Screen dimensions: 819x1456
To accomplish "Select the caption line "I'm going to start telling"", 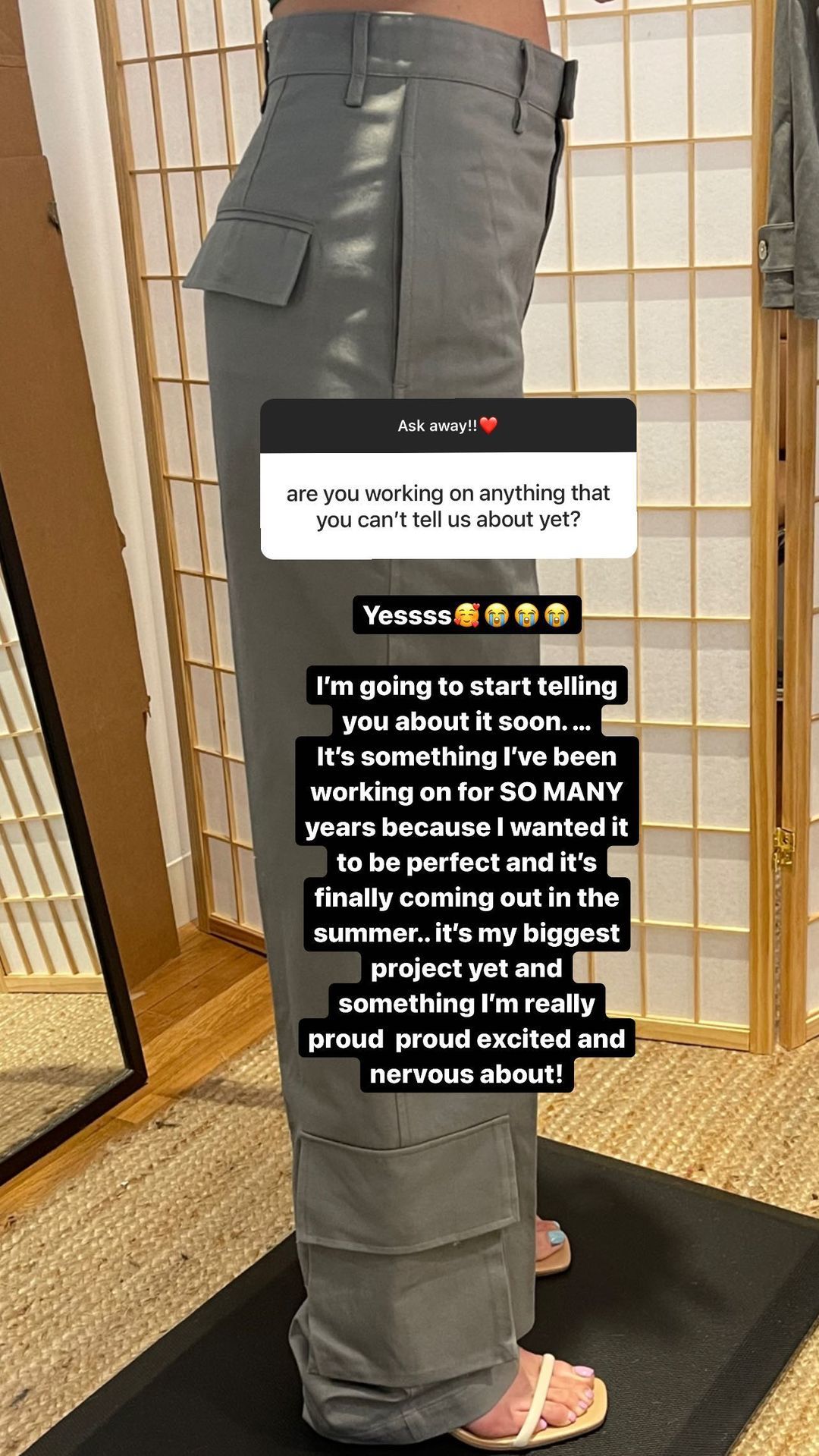I will pos(466,686).
